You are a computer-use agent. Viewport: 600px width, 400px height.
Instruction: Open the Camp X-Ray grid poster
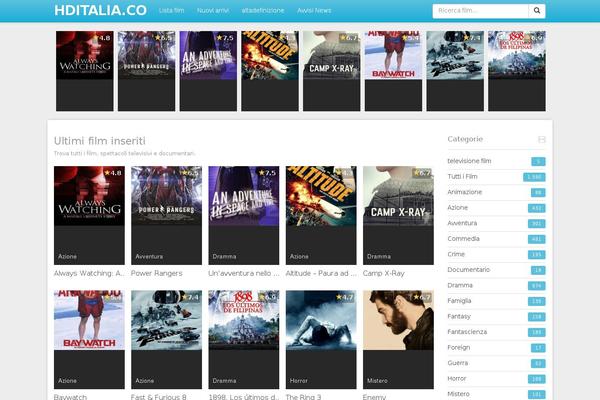(x=398, y=215)
